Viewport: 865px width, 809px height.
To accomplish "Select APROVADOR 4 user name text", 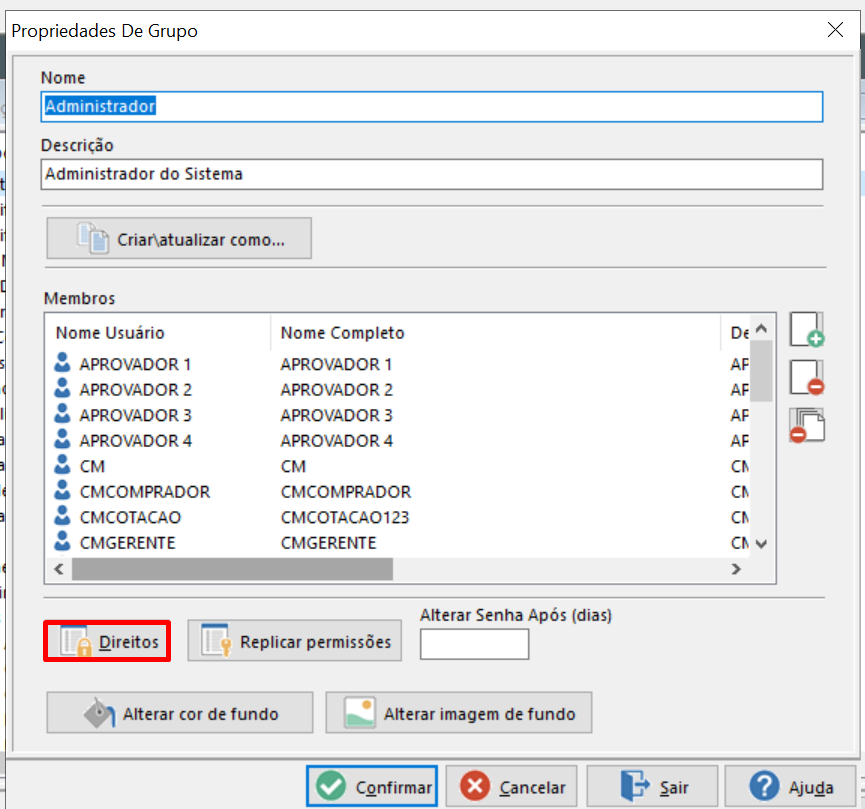I will (x=136, y=441).
